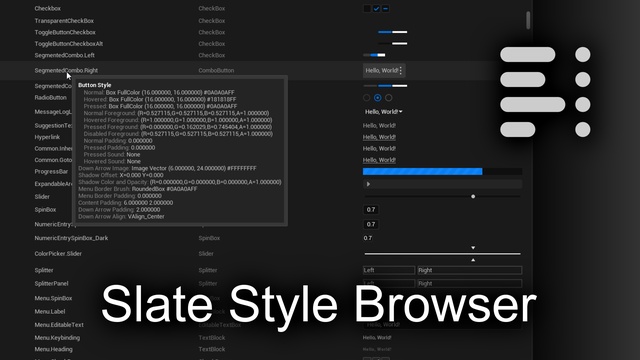The width and height of the screenshot is (640, 360).
Task: Follow the Hyperlink row underlined Hello, World! link
Action: (379, 137)
